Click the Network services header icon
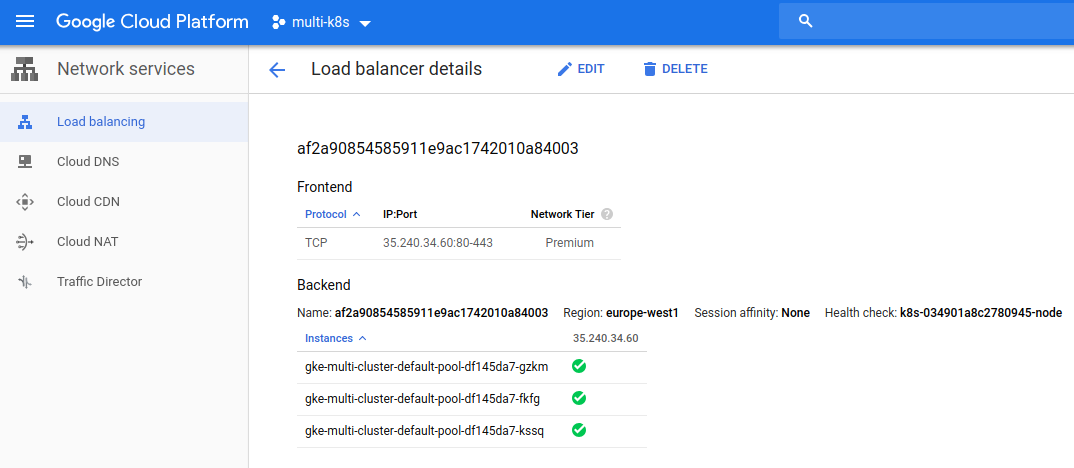The height and width of the screenshot is (468, 1074). point(25,69)
